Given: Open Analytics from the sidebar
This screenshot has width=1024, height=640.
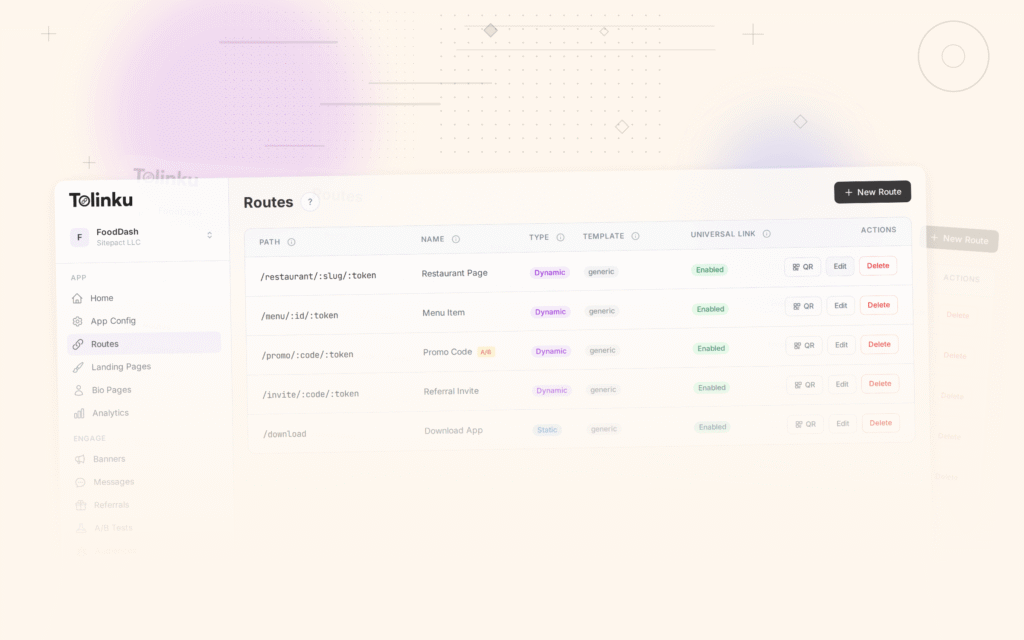Looking at the screenshot, I should [x=109, y=413].
